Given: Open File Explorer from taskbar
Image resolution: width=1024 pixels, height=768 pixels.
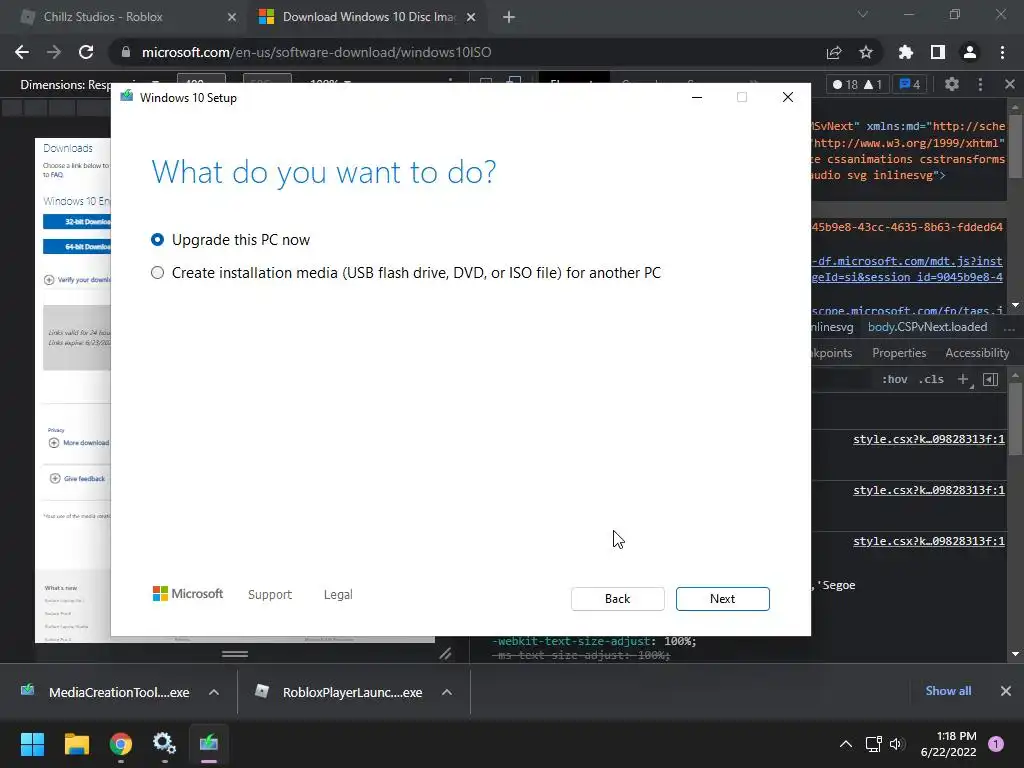Looking at the screenshot, I should (x=76, y=744).
